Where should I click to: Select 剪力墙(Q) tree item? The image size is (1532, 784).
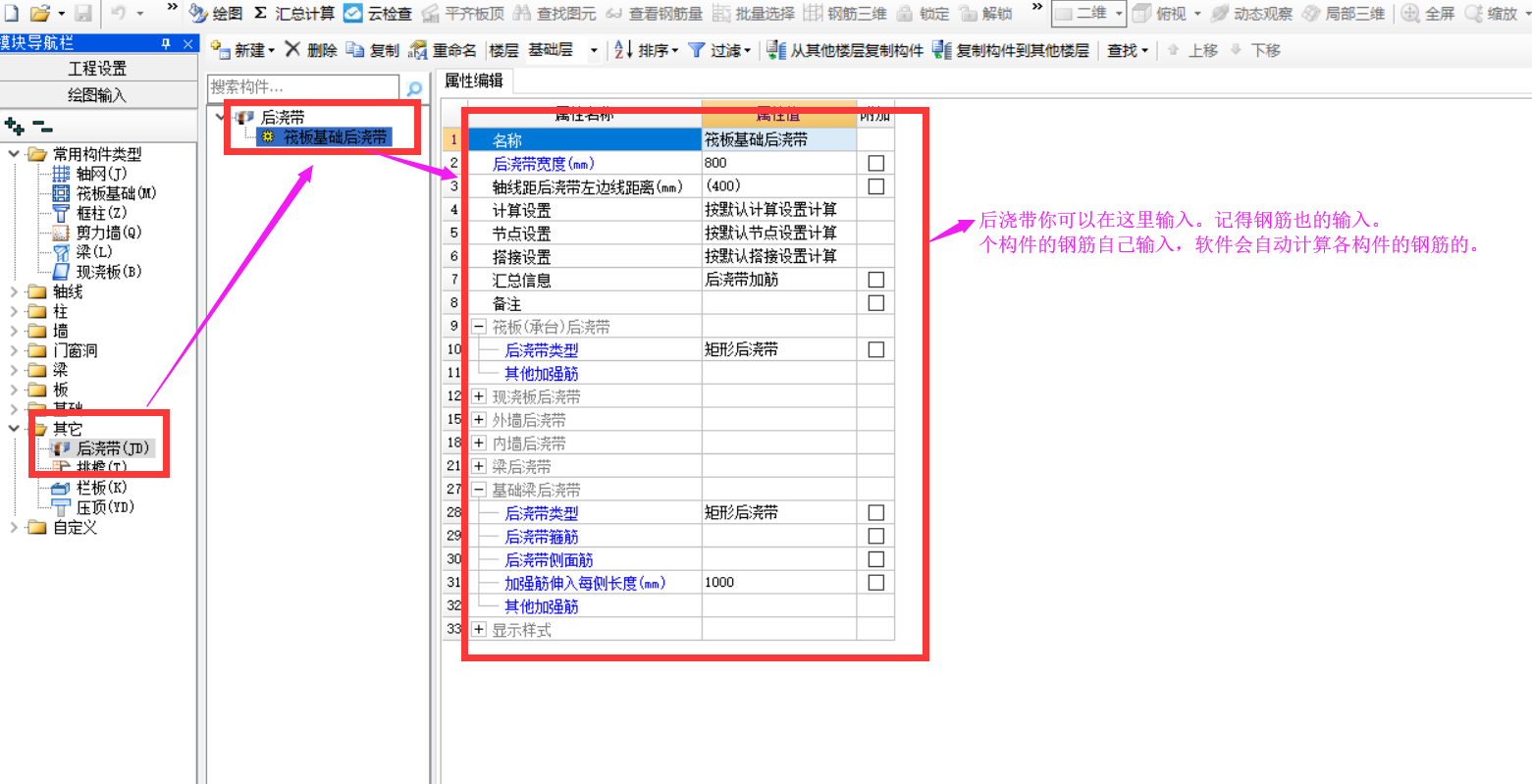coord(108,233)
